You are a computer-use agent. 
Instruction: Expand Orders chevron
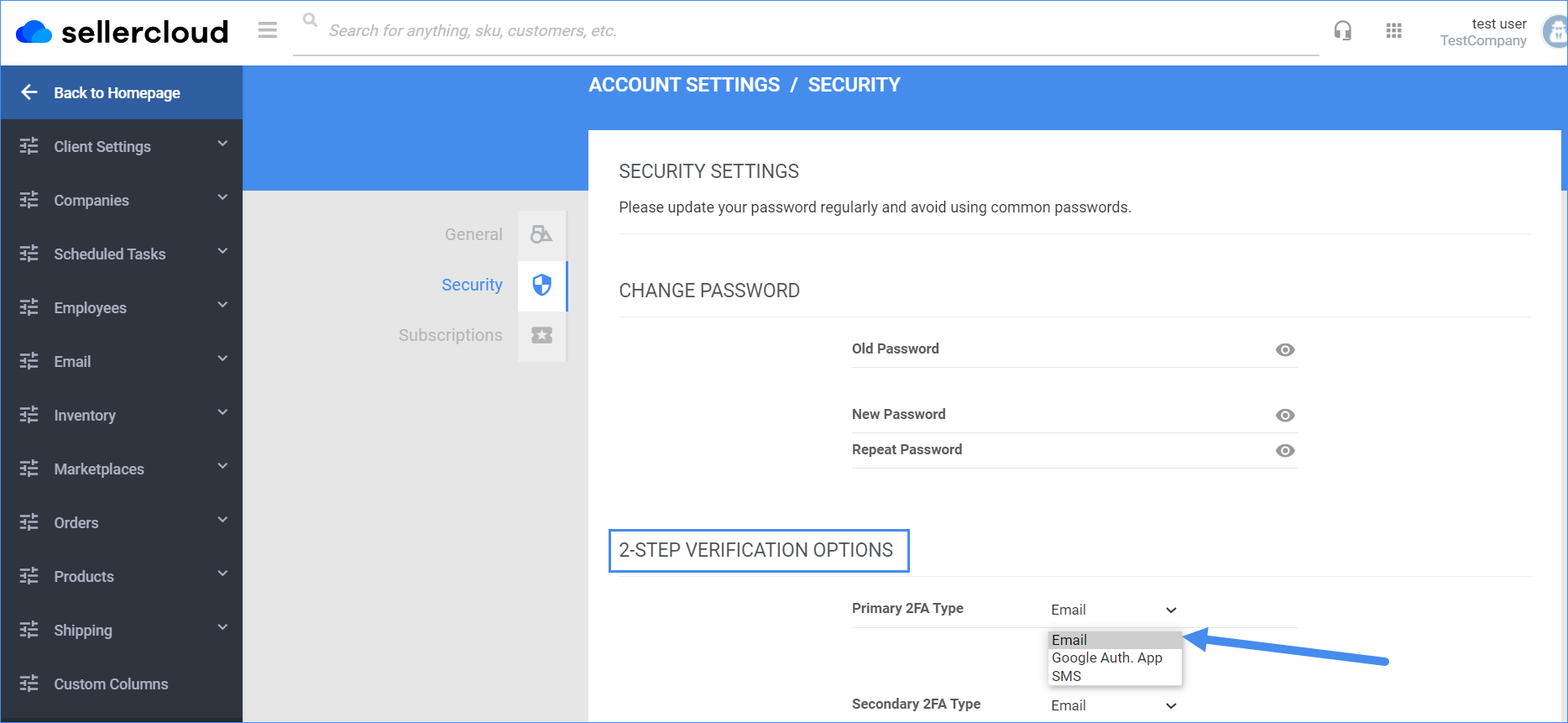(222, 520)
